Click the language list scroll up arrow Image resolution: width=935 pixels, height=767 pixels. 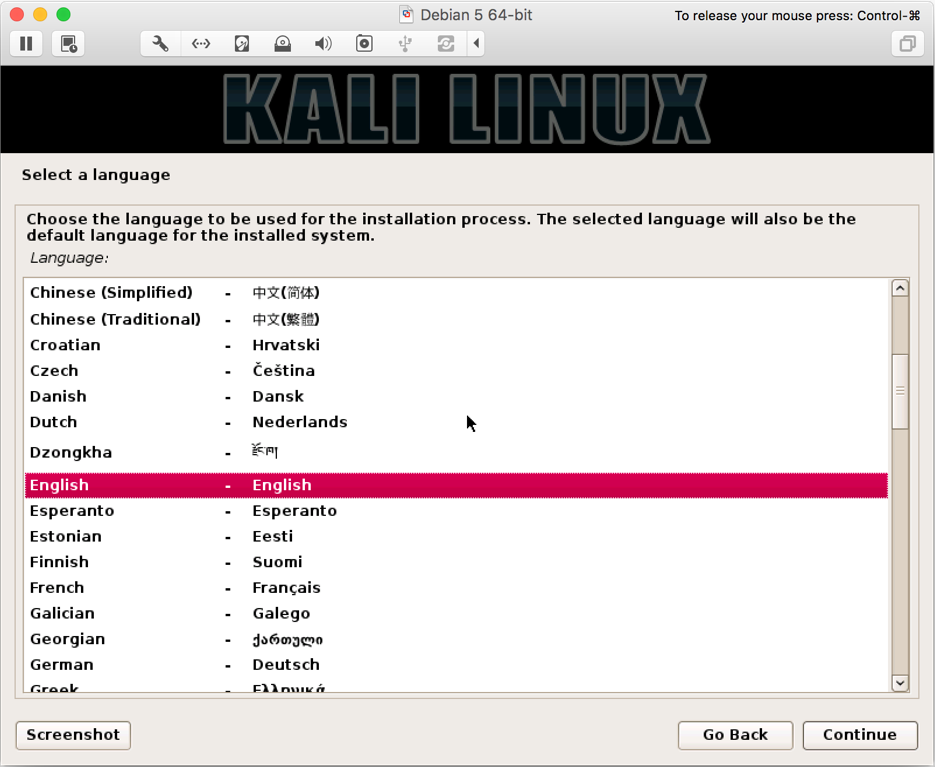pyautogui.click(x=900, y=289)
